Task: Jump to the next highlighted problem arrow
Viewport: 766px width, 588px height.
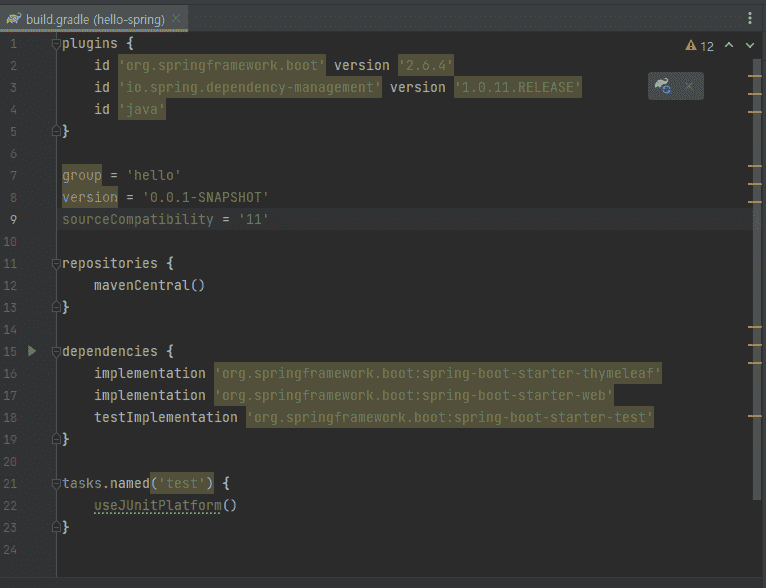Action: pos(749,46)
